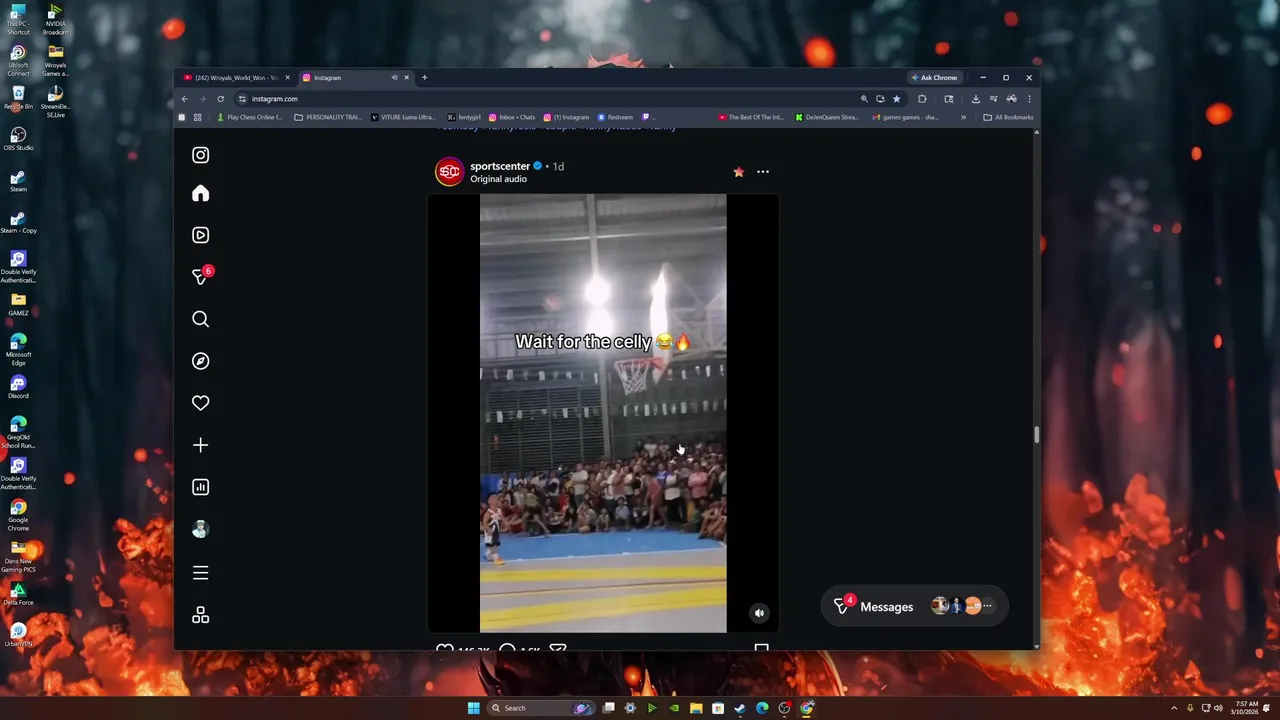Go to Home in Instagram sidebar
1280x720 pixels.
click(200, 193)
